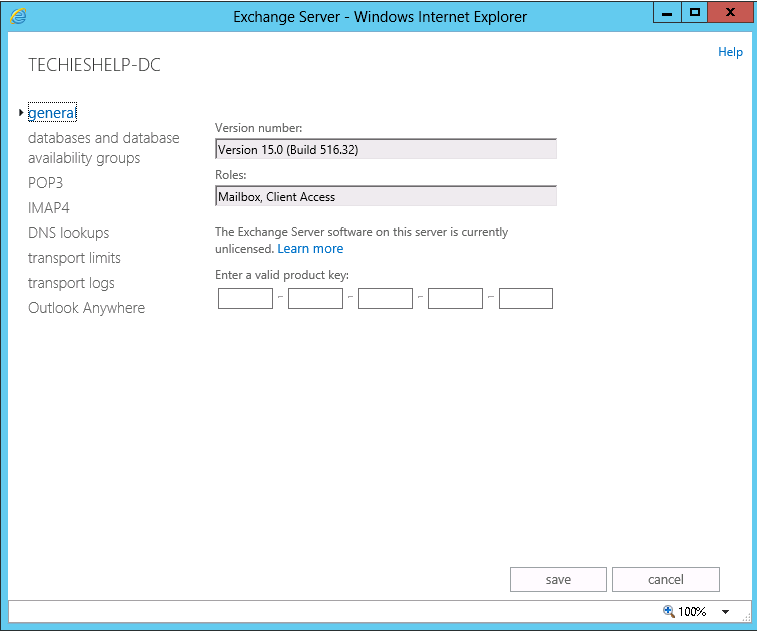Go to transport limits section
The image size is (757, 632).
[74, 258]
